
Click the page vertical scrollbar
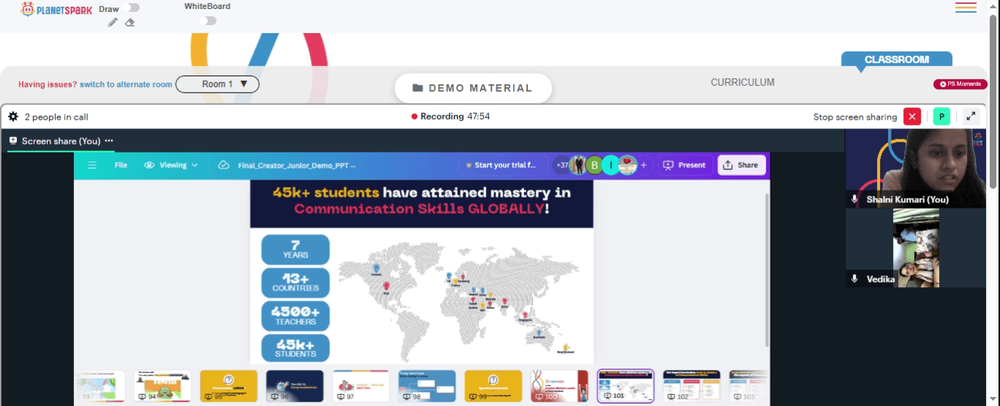pyautogui.click(x=995, y=102)
